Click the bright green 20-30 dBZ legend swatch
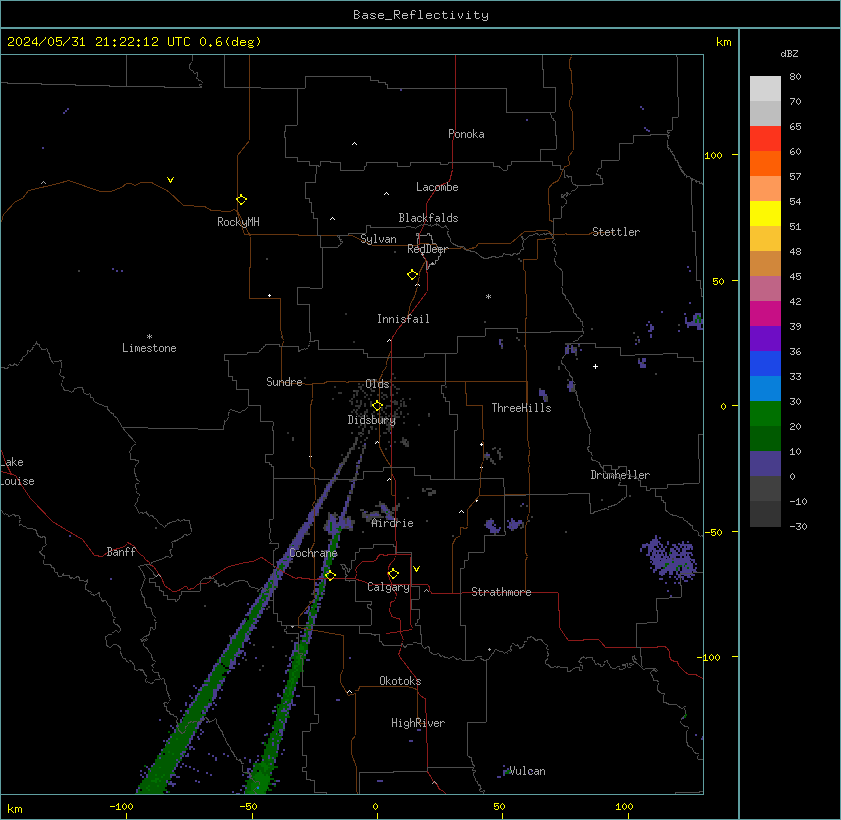The image size is (841, 820). (x=765, y=413)
